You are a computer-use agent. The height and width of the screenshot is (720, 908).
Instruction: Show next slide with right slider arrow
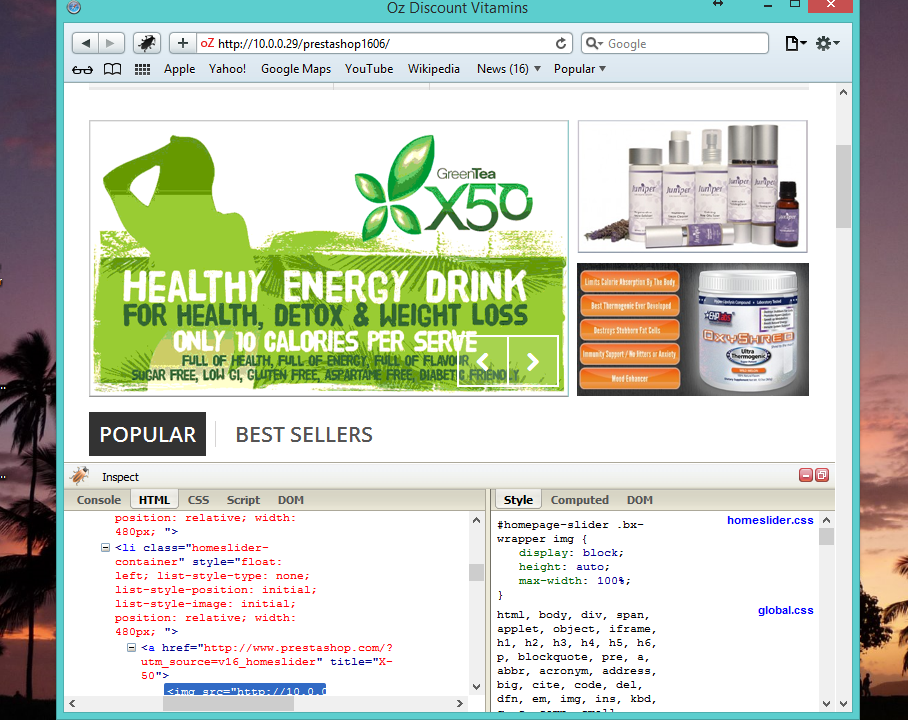click(533, 361)
